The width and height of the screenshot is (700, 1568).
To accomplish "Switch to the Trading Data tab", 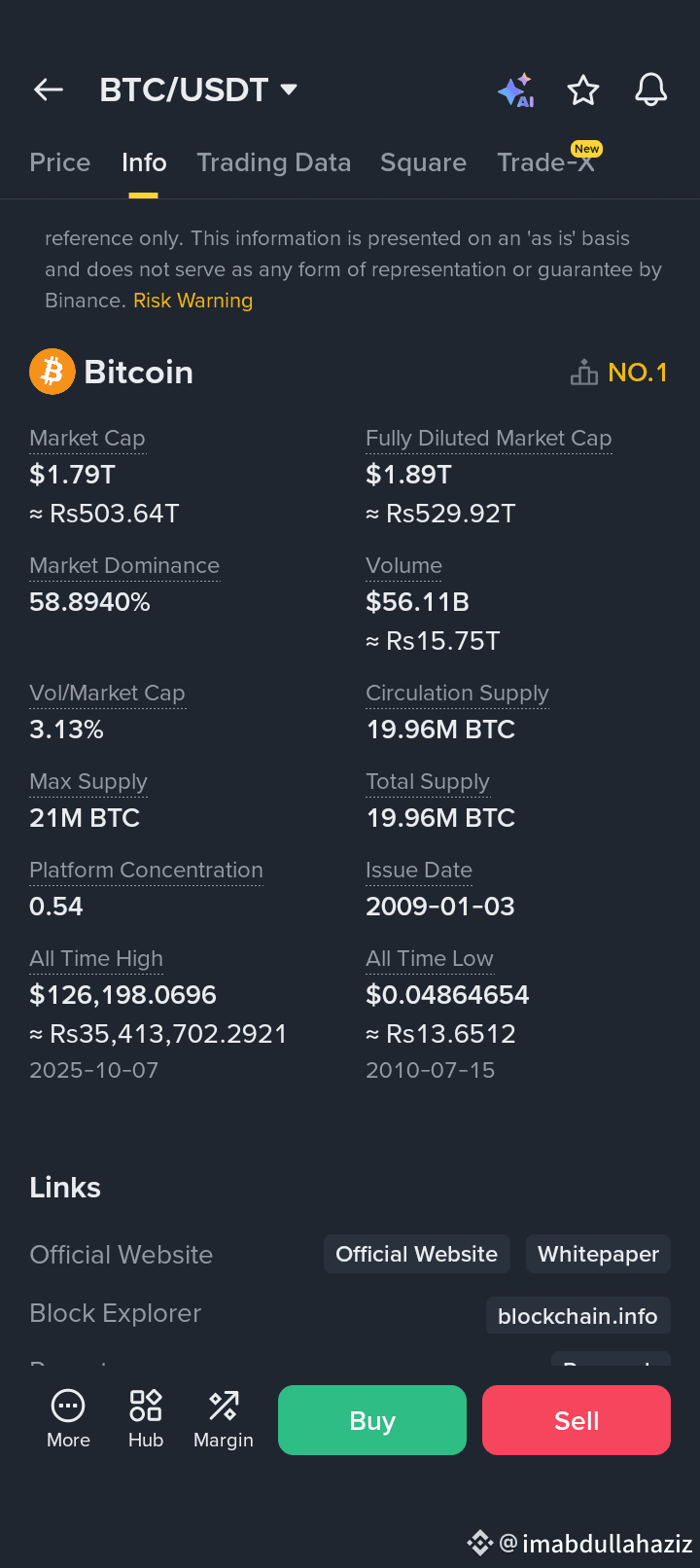I will [274, 162].
